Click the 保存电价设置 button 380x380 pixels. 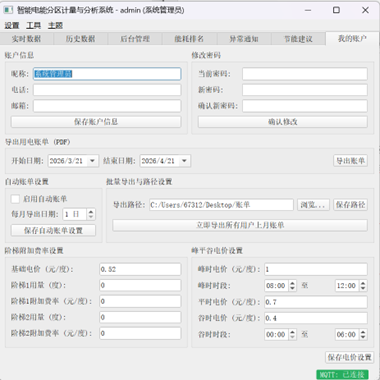point(349,357)
